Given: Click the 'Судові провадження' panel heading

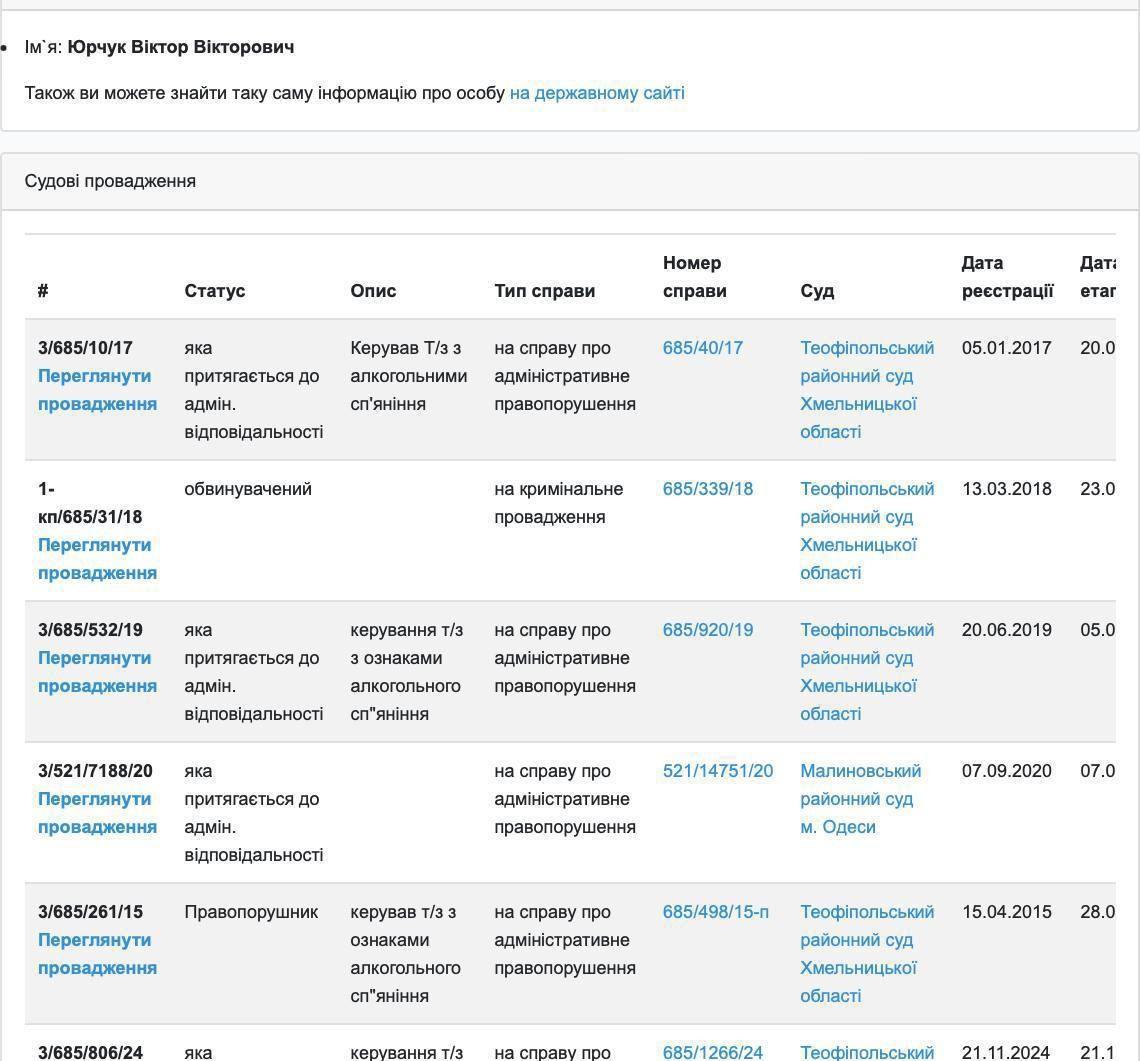Looking at the screenshot, I should [111, 181].
